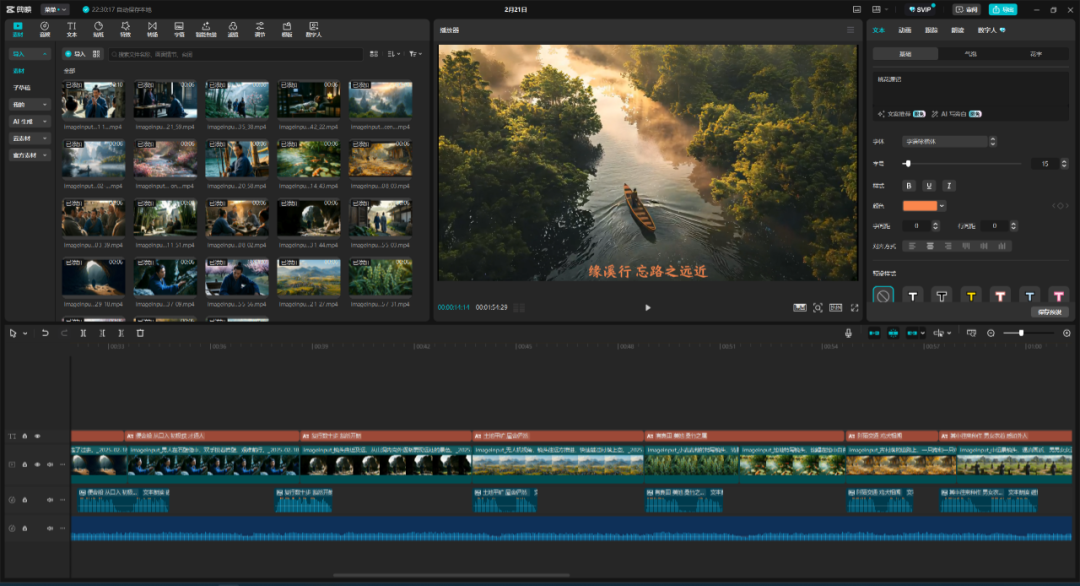Click the Review (审阅) button
The width and height of the screenshot is (1080, 586).
[x=968, y=10]
